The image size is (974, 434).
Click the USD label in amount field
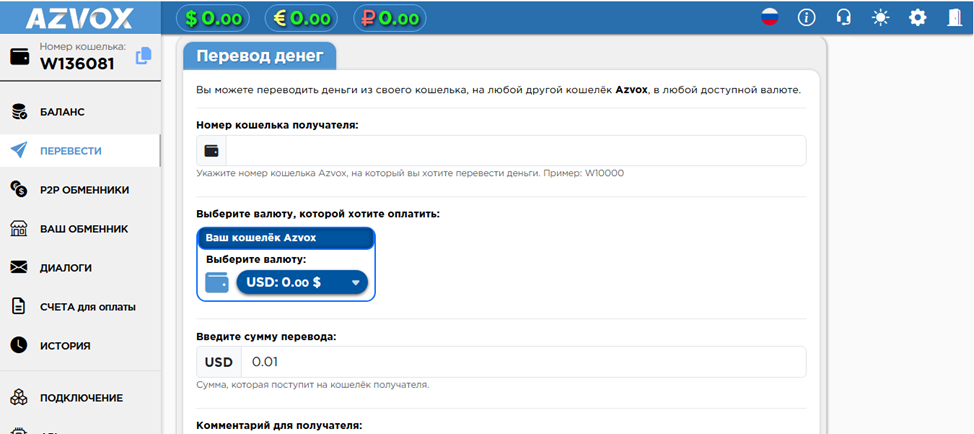pos(219,362)
